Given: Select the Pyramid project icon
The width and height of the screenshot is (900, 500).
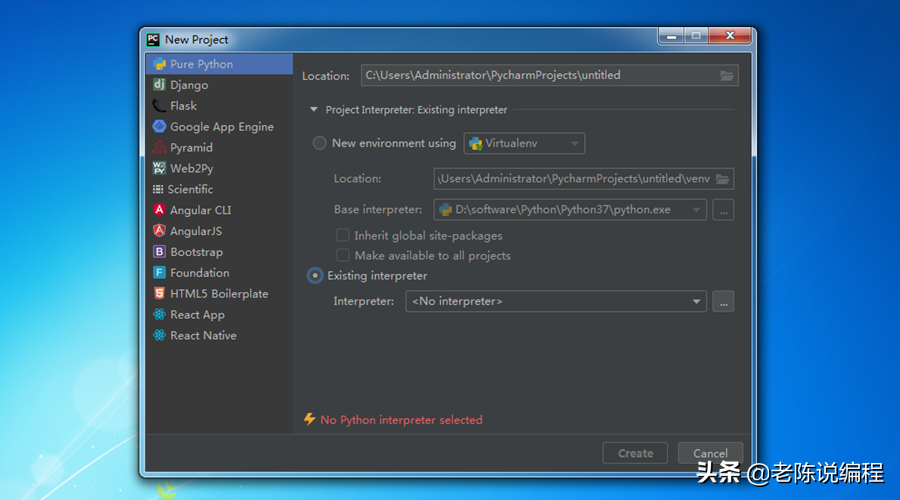Looking at the screenshot, I should [160, 148].
